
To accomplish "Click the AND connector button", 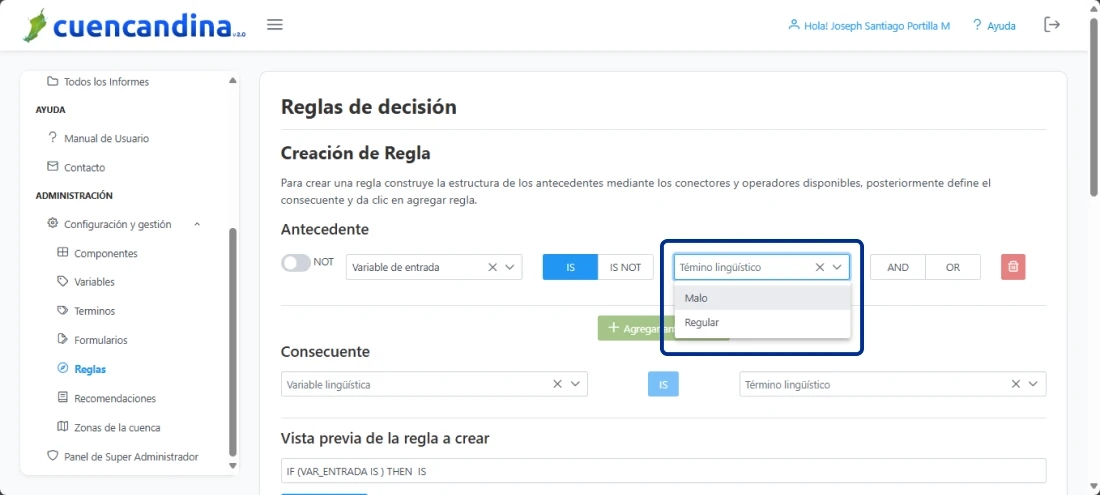I will [x=898, y=267].
